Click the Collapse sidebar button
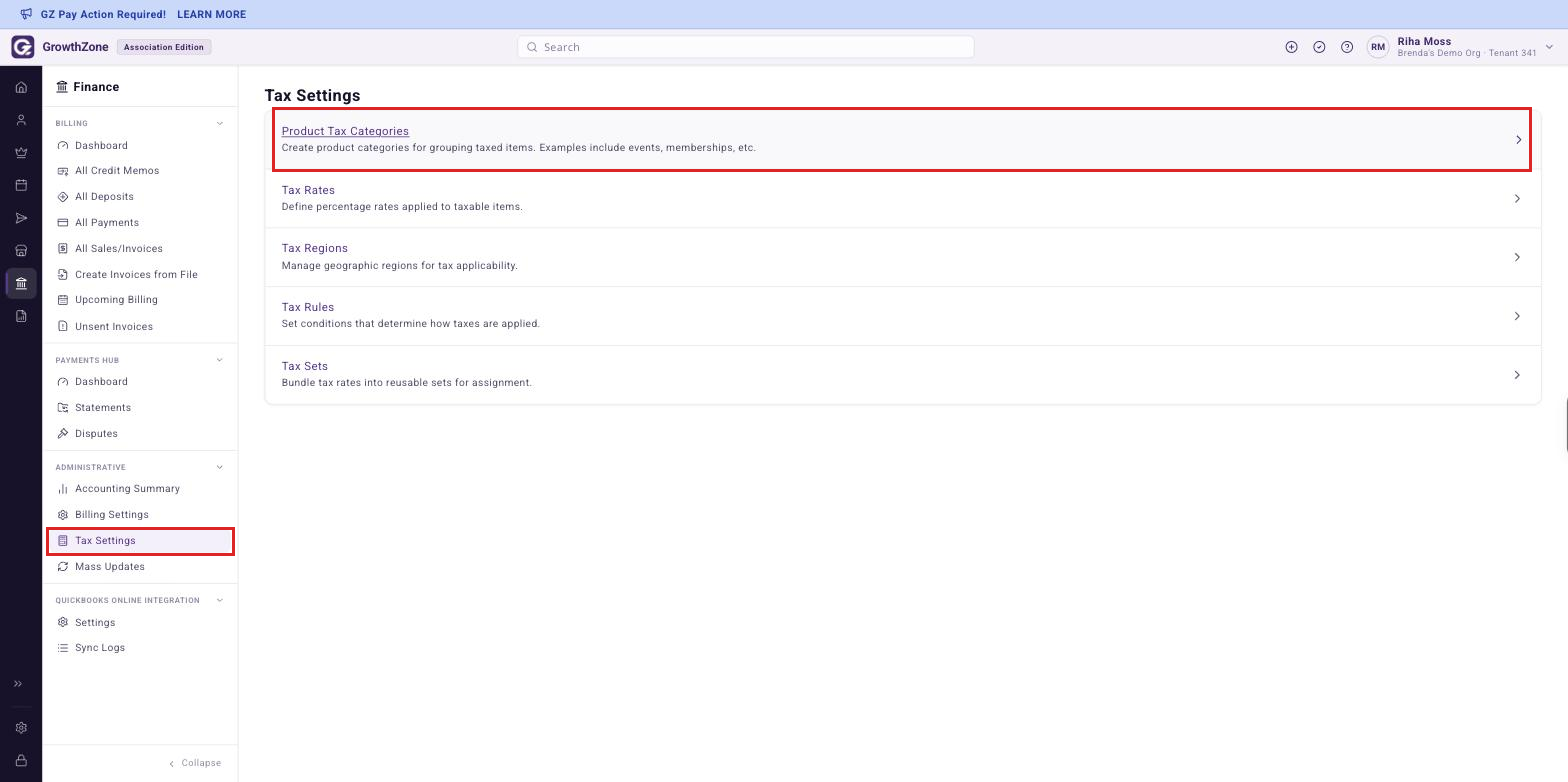 [195, 763]
